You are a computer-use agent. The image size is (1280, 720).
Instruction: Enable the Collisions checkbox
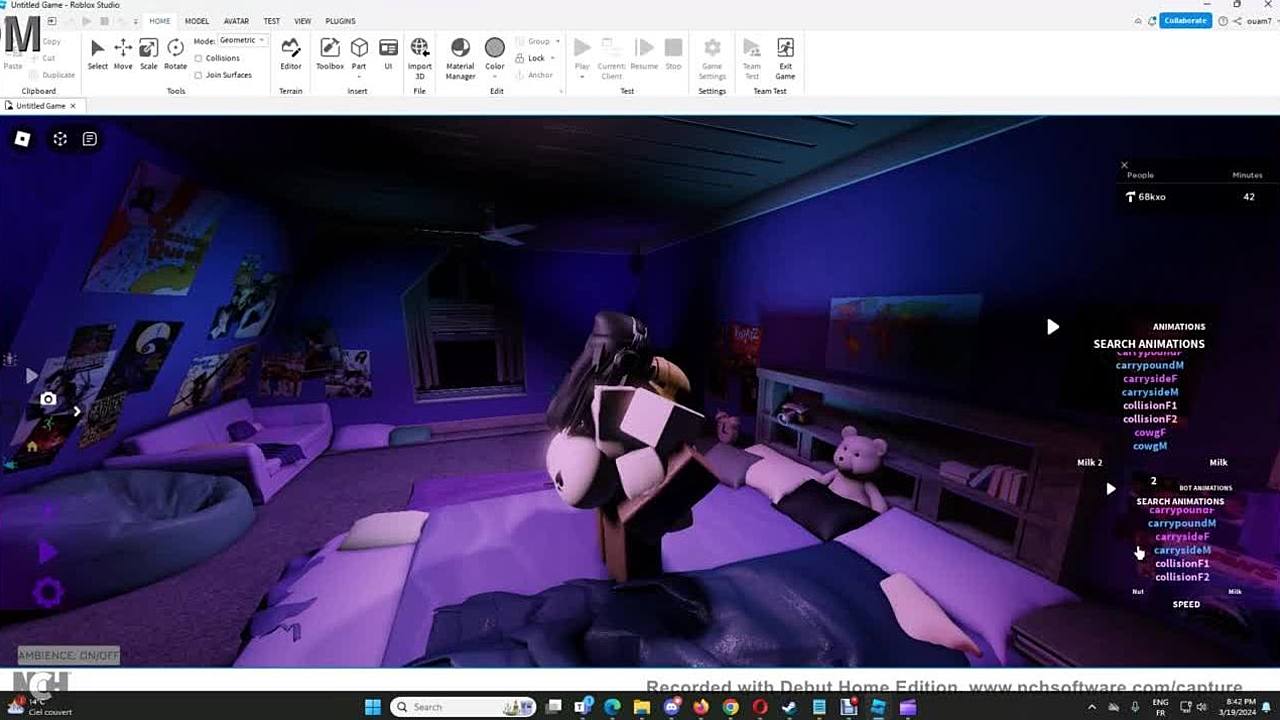tap(199, 58)
